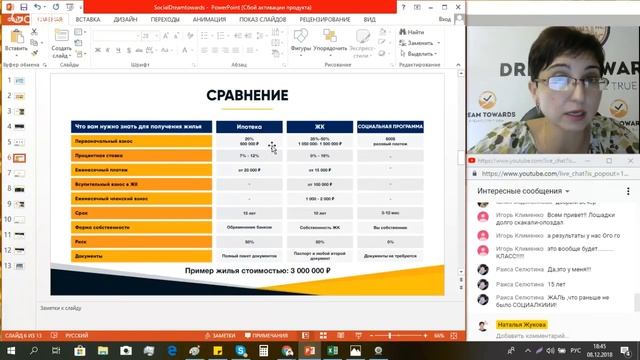Image resolution: width=640 pixels, height=360 pixels.
Task: Click the Создать слайд button
Action: 61,44
